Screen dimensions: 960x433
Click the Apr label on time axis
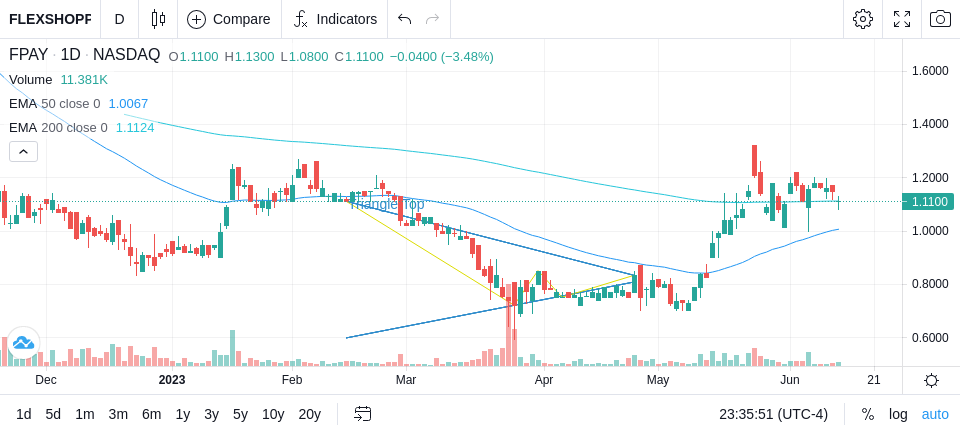[x=544, y=380]
